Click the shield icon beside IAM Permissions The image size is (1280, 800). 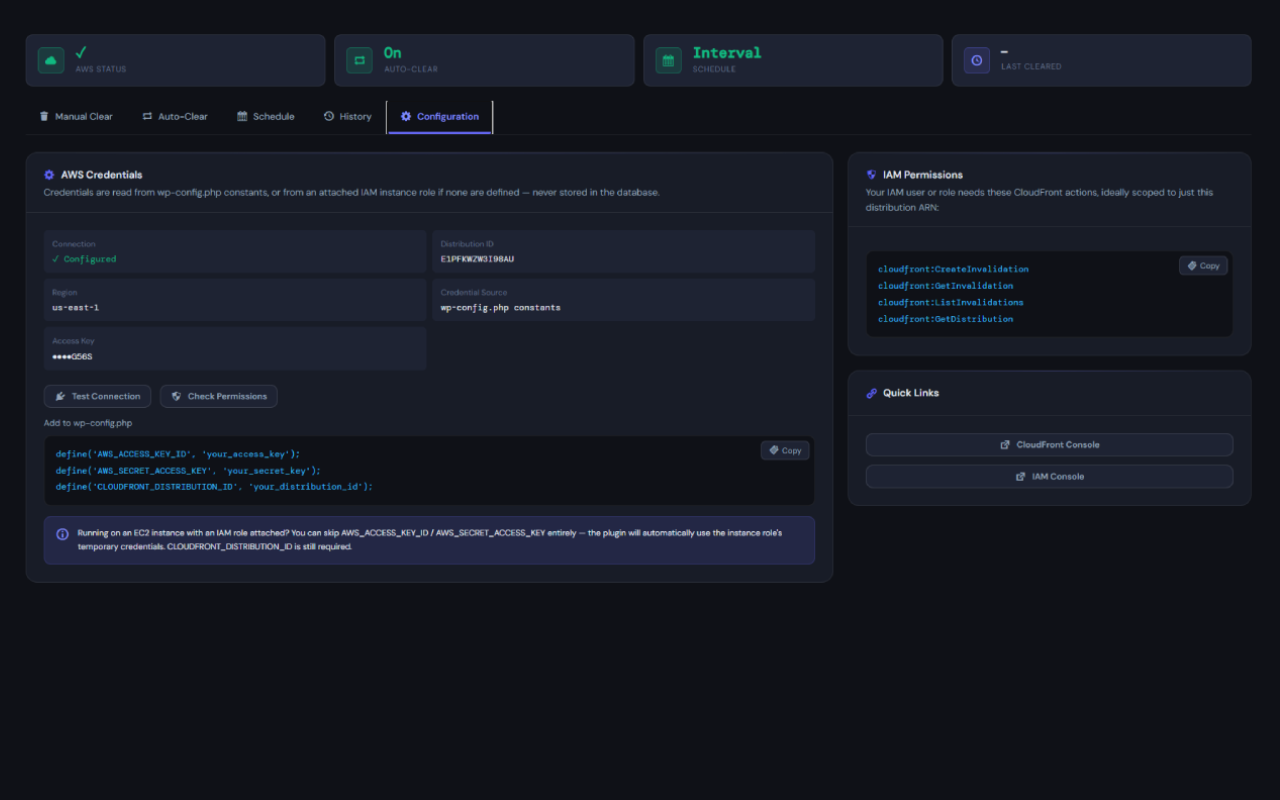point(871,174)
